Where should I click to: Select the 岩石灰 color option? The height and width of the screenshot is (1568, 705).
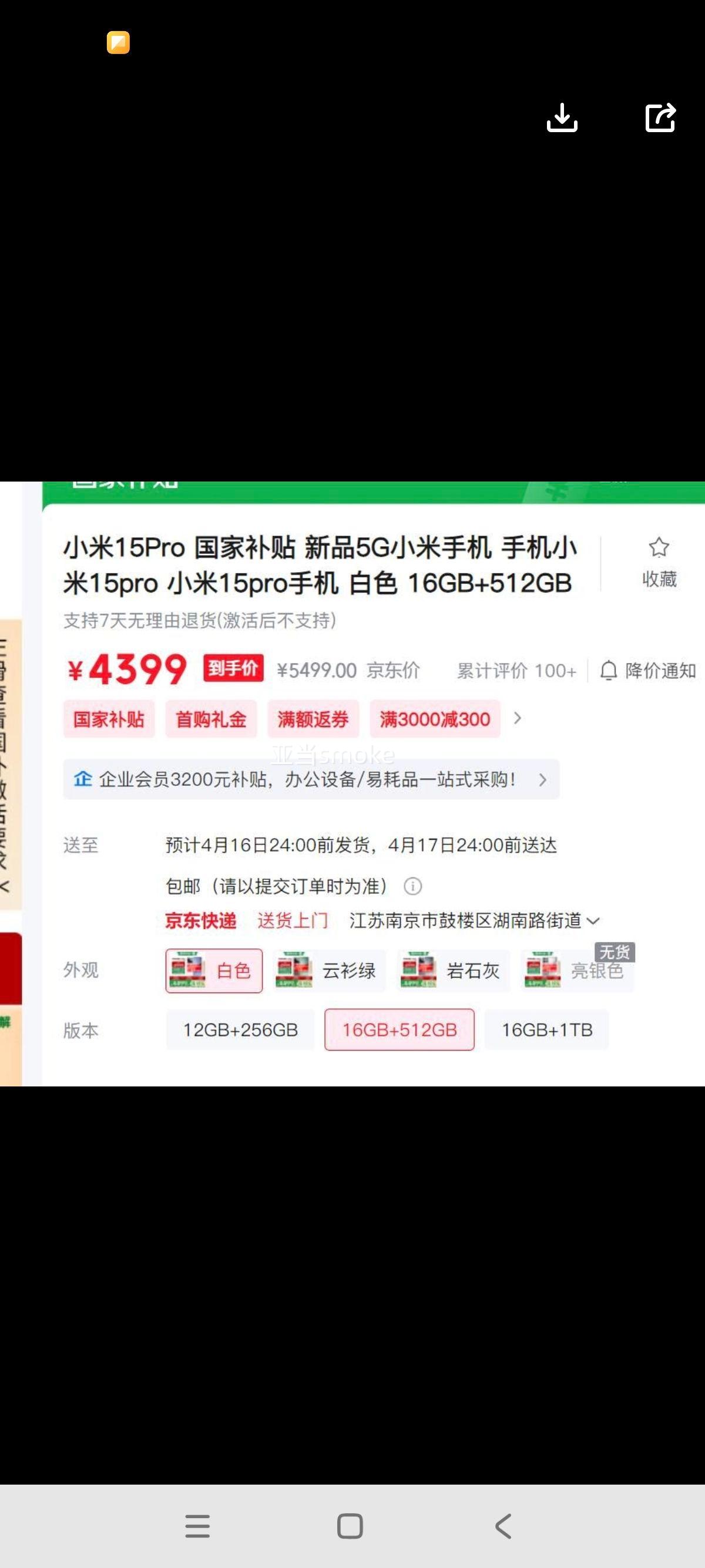453,970
